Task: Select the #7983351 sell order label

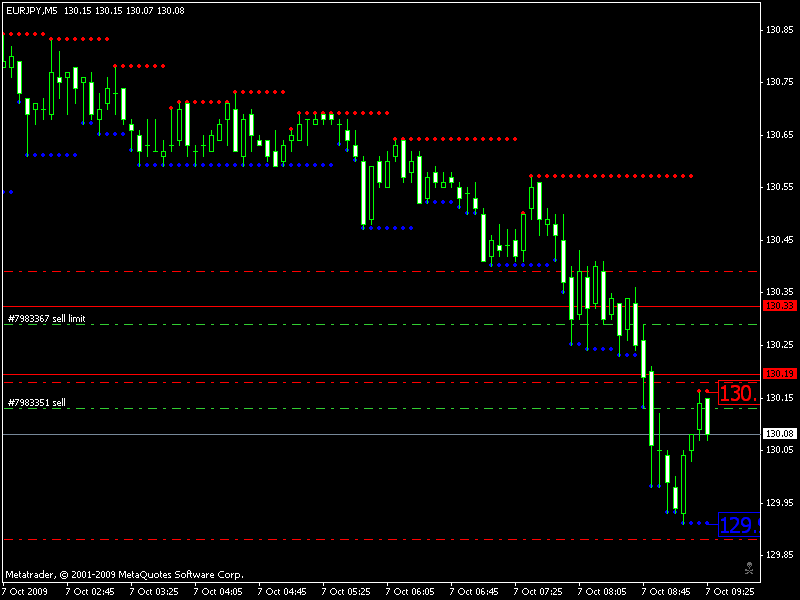Action: pos(37,403)
